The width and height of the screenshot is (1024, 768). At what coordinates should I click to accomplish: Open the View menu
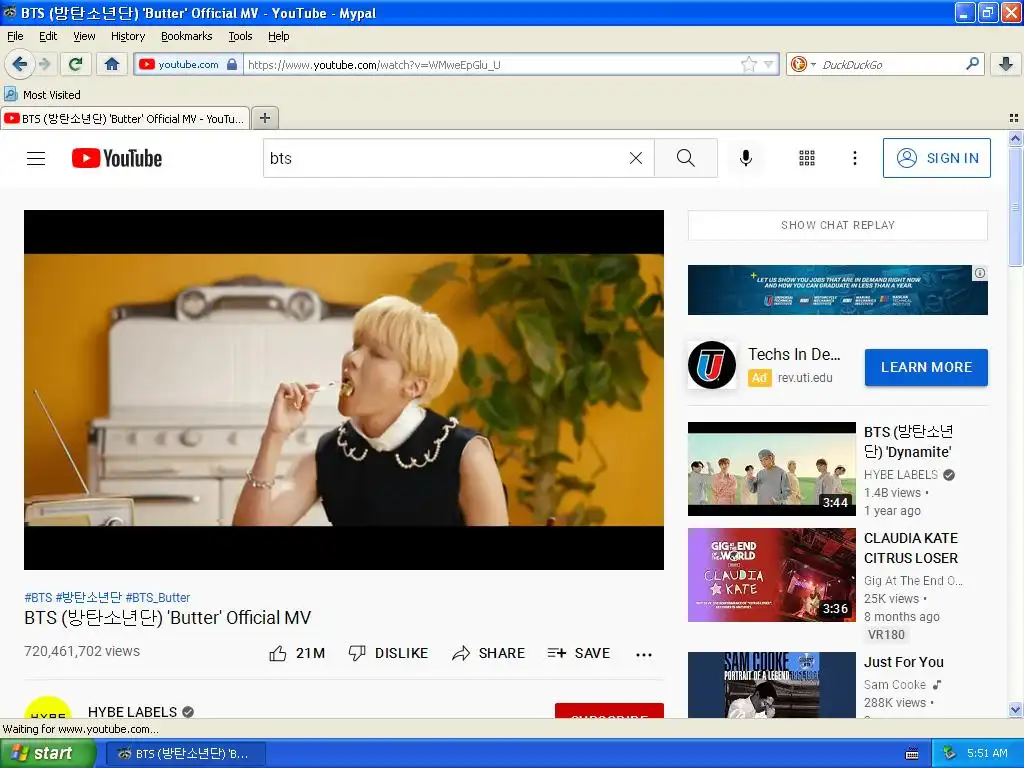(84, 37)
